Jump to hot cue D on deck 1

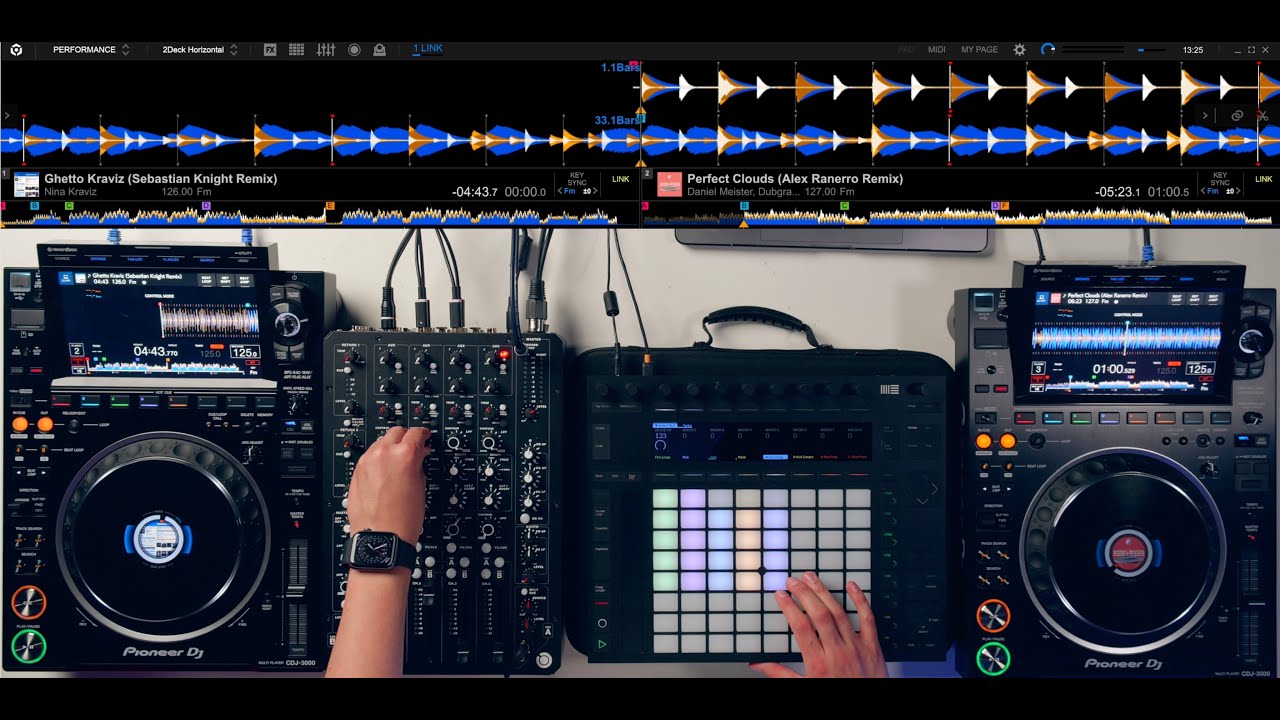pyautogui.click(x=206, y=206)
